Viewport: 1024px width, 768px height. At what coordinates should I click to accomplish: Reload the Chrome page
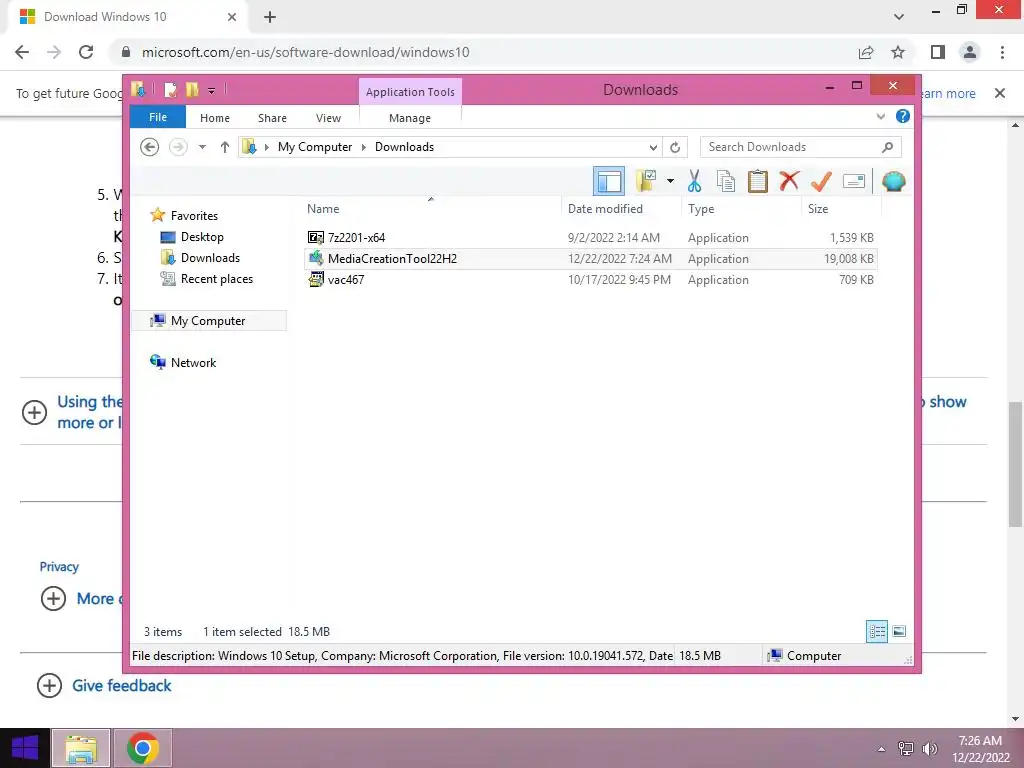[x=86, y=52]
